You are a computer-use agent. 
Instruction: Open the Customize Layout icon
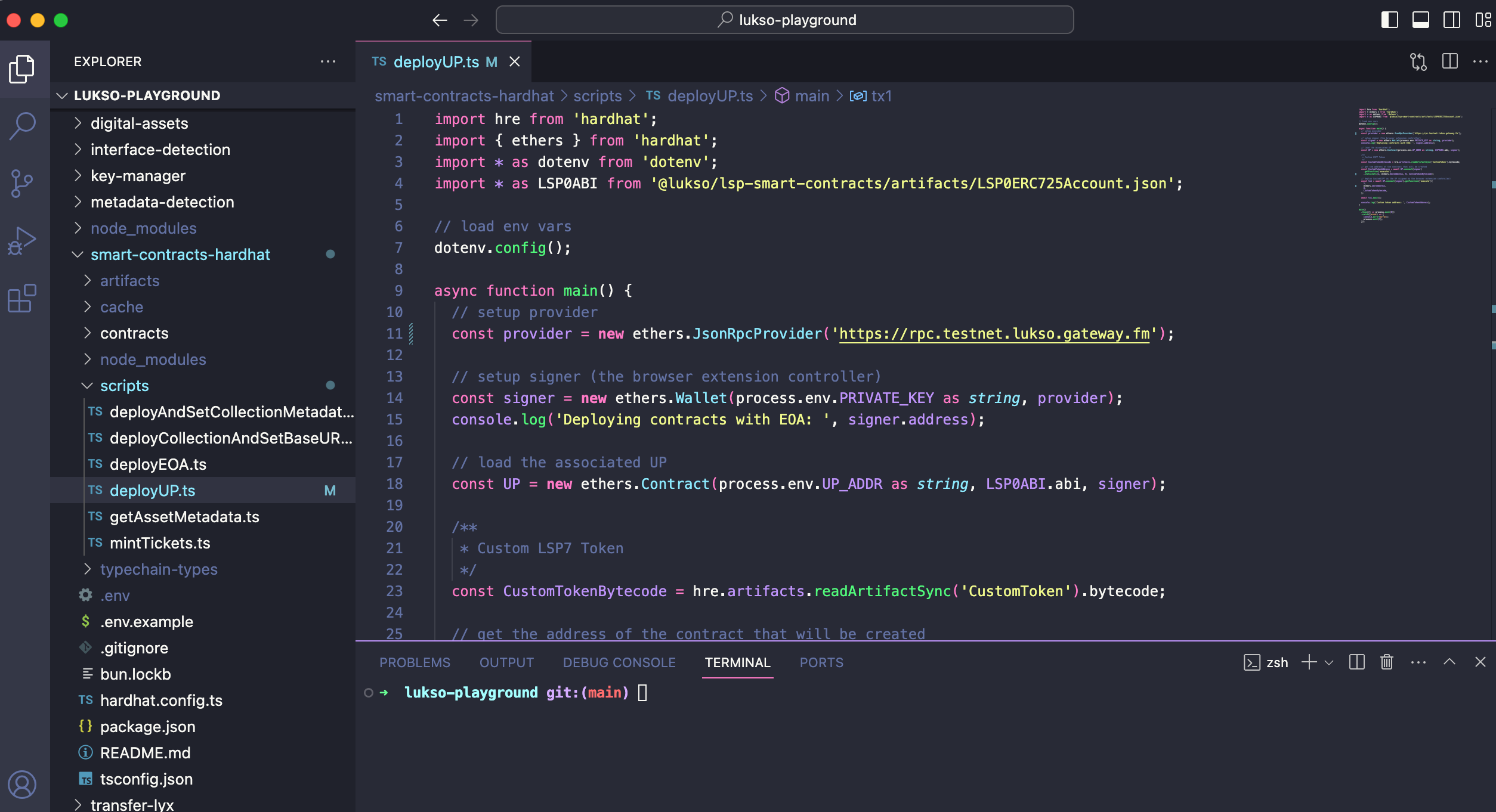1483,20
